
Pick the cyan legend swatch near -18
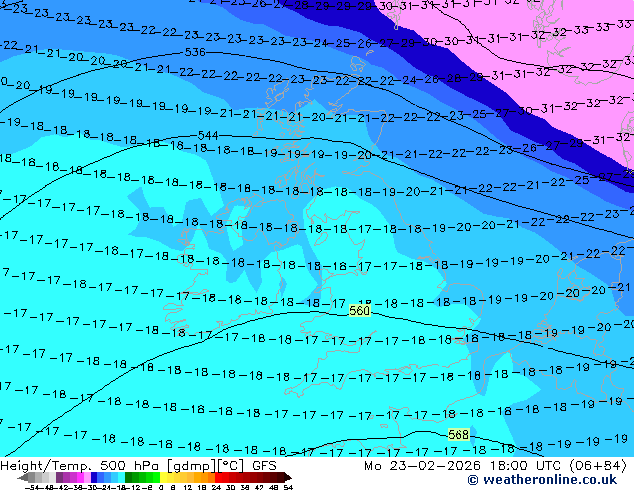click(x=121, y=477)
